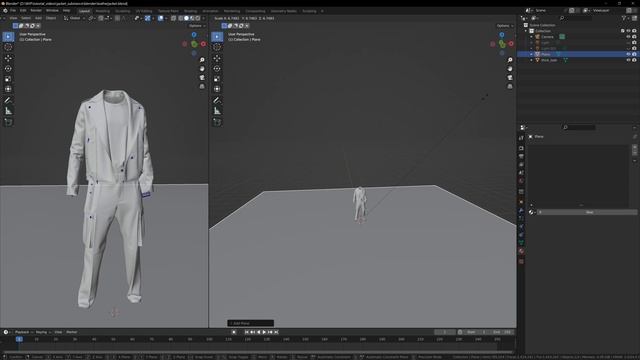The width and height of the screenshot is (640, 360).
Task: Open Render properties tab
Action: tap(521, 148)
